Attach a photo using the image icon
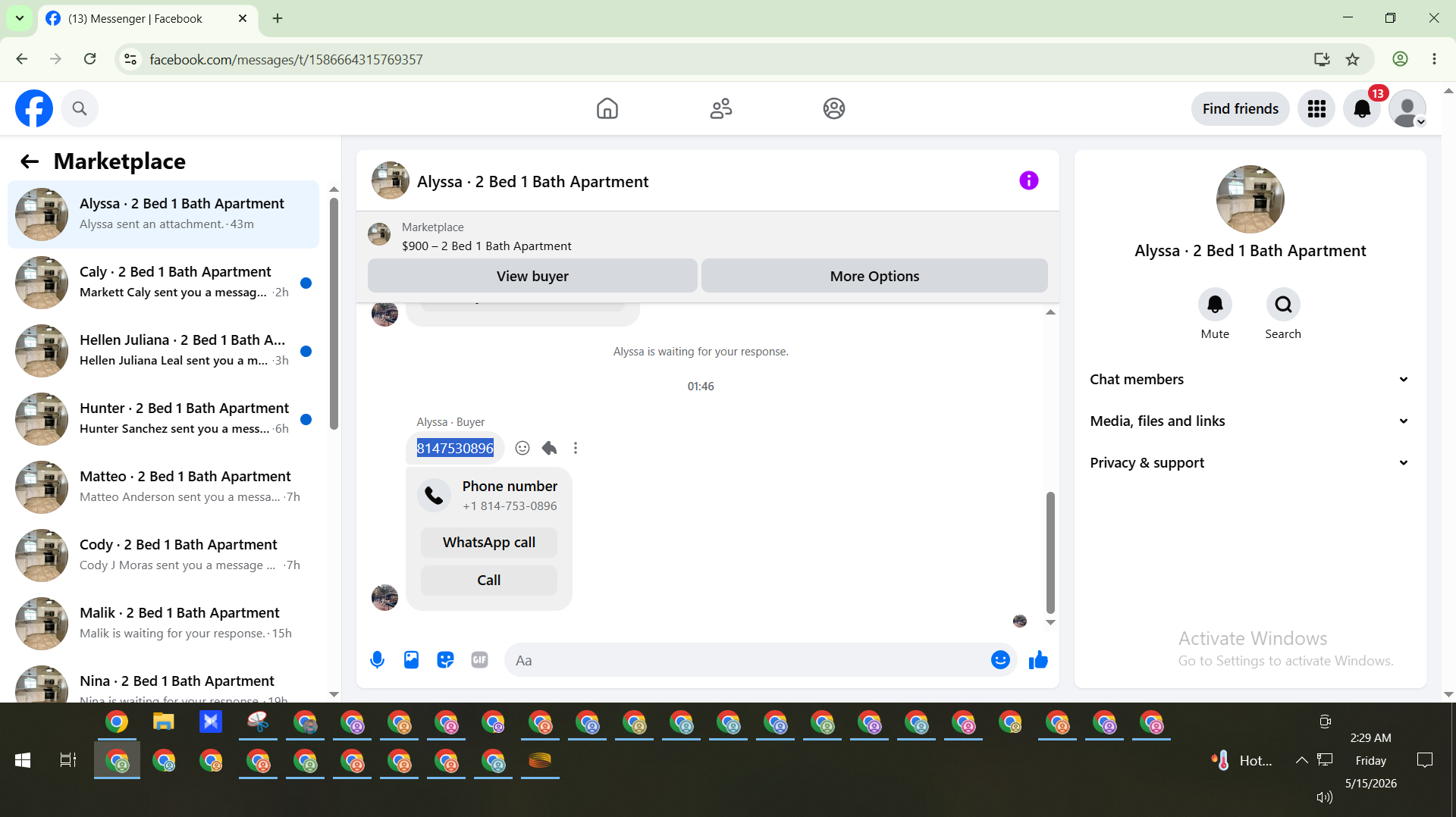The image size is (1456, 817). tap(411, 660)
